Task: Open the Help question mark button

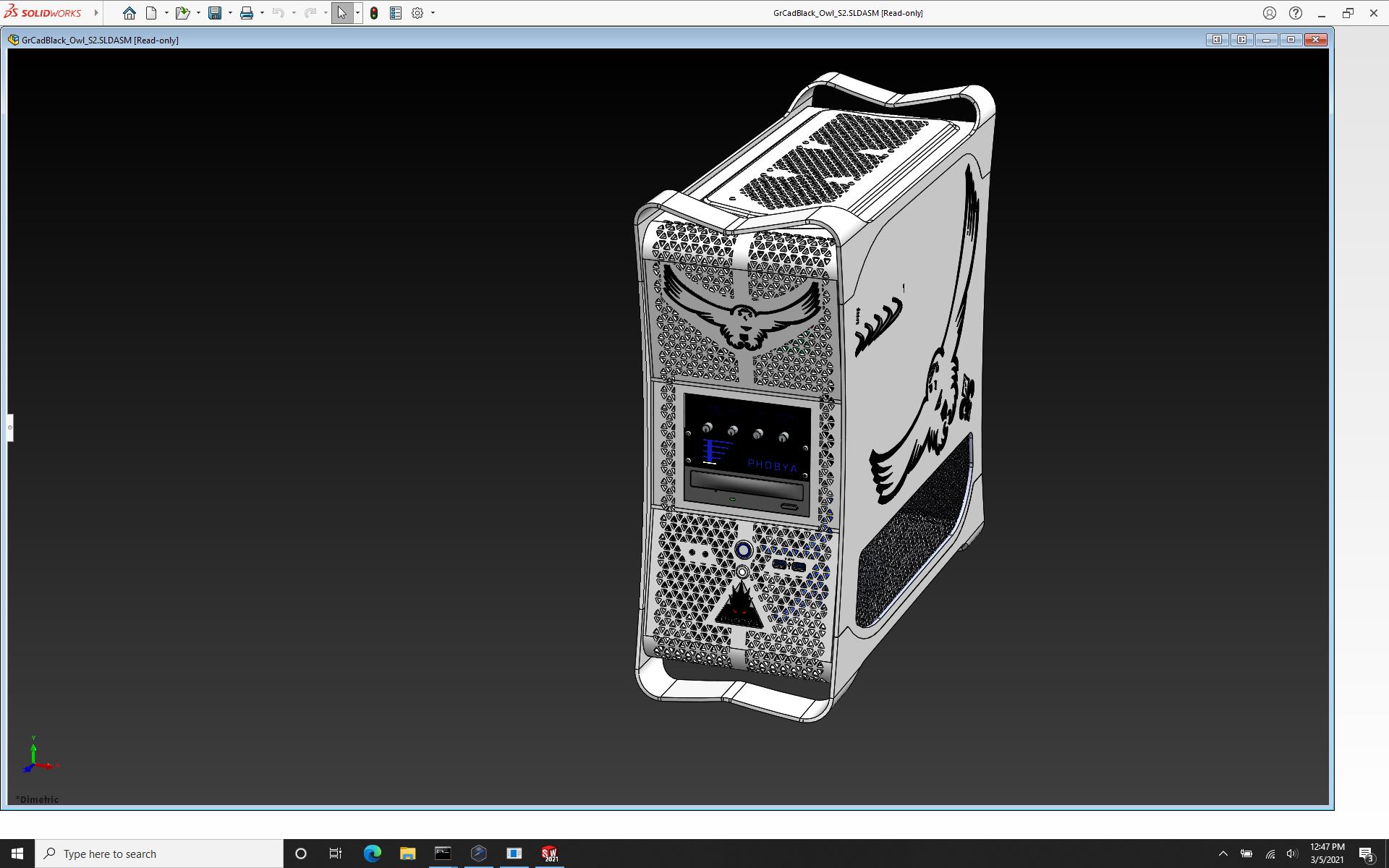Action: 1295,13
